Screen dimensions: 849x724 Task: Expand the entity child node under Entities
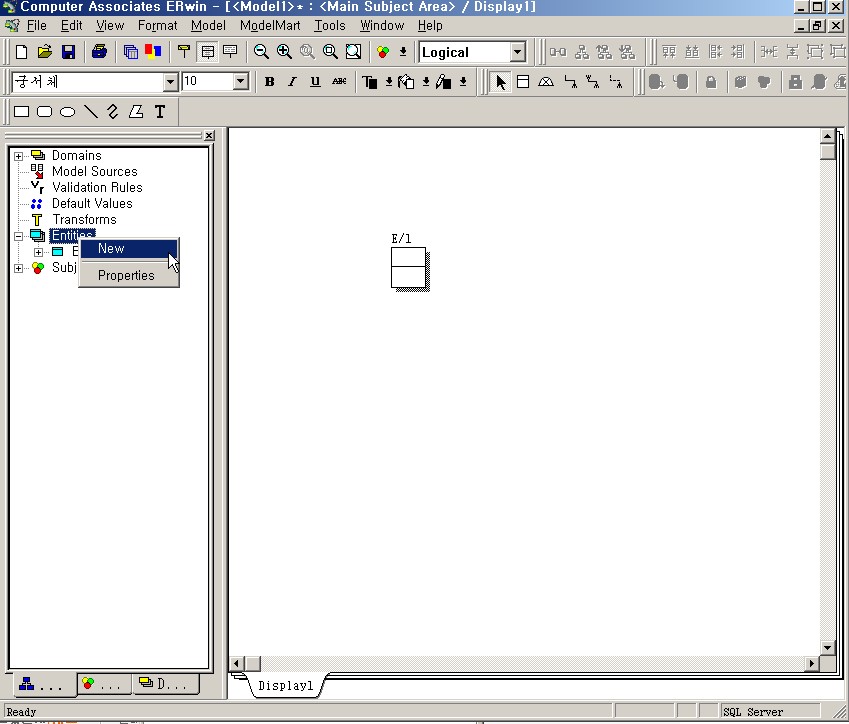point(38,252)
